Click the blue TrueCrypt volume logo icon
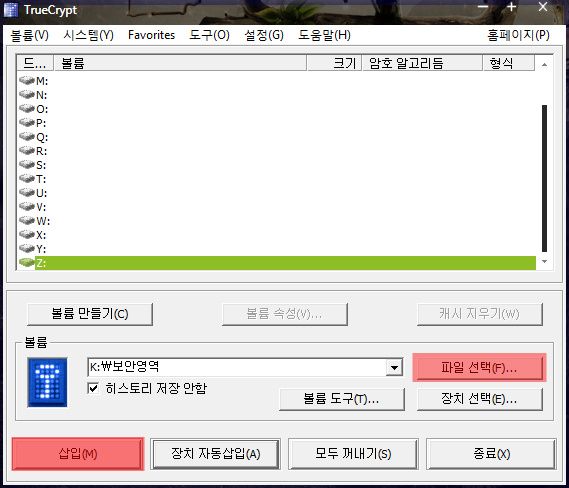The image size is (569, 488). tap(48, 382)
